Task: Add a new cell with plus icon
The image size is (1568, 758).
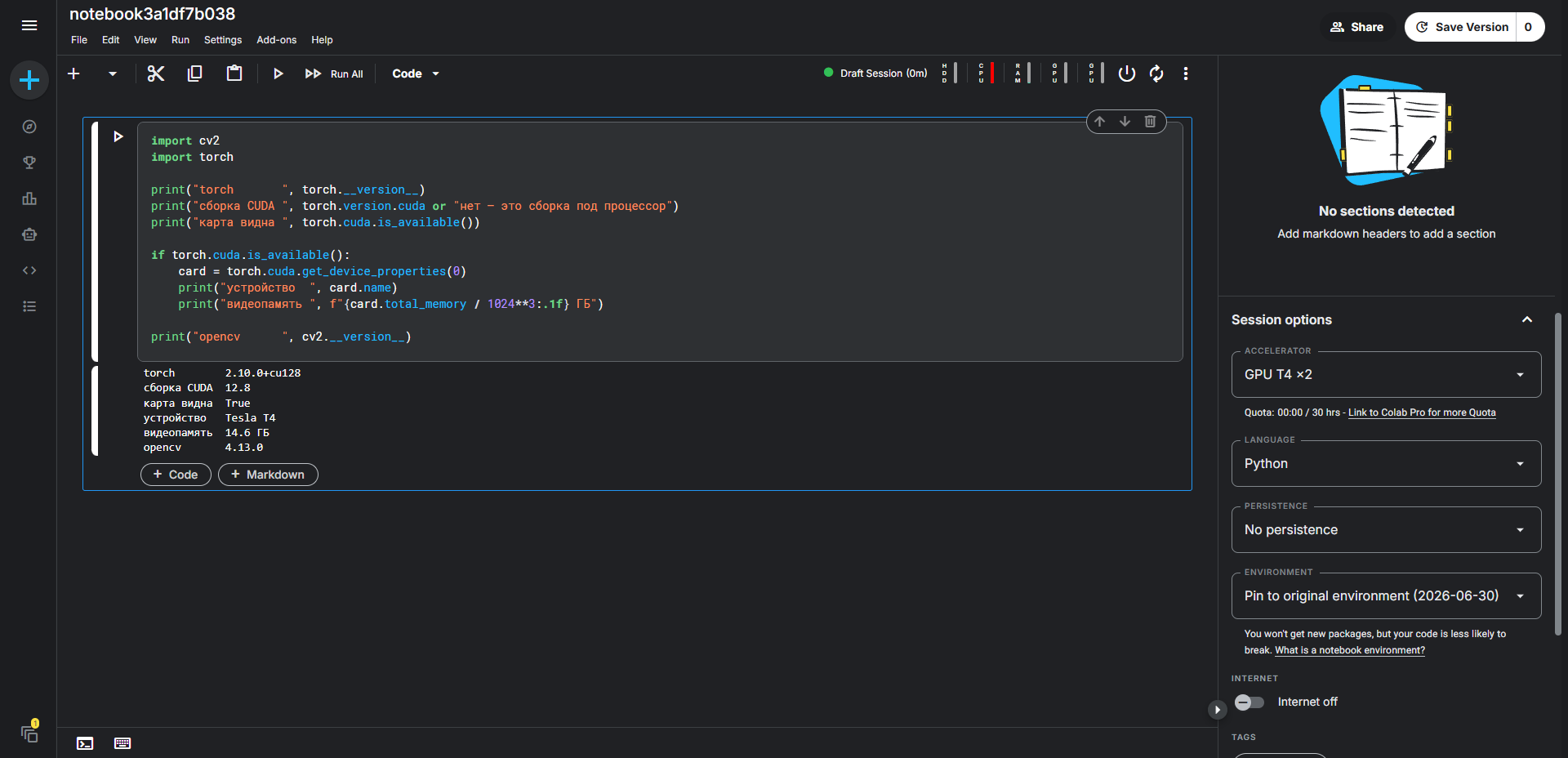Action: click(73, 74)
